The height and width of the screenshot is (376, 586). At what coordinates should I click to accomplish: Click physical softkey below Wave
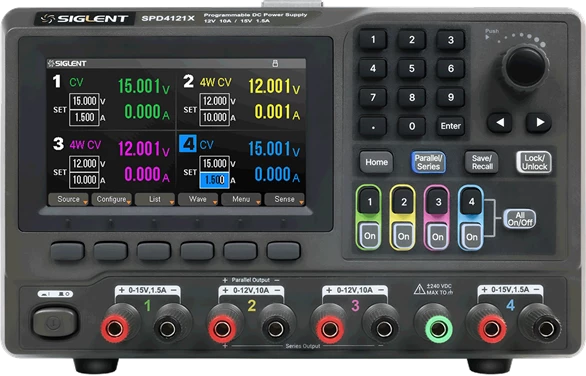click(197, 251)
